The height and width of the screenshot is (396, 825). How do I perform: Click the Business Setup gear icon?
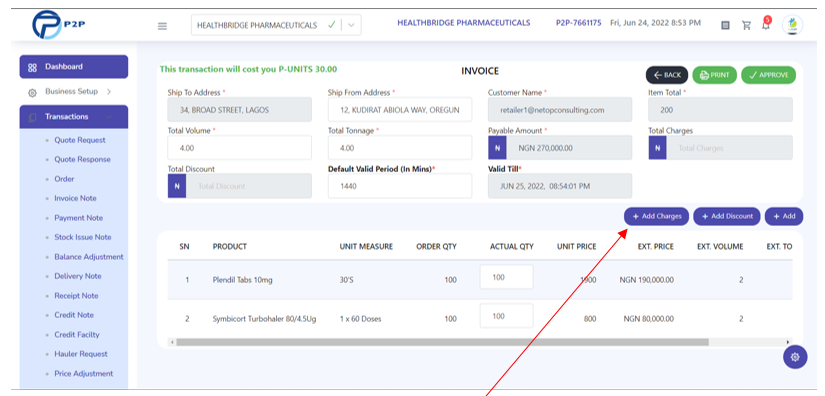pos(32,93)
